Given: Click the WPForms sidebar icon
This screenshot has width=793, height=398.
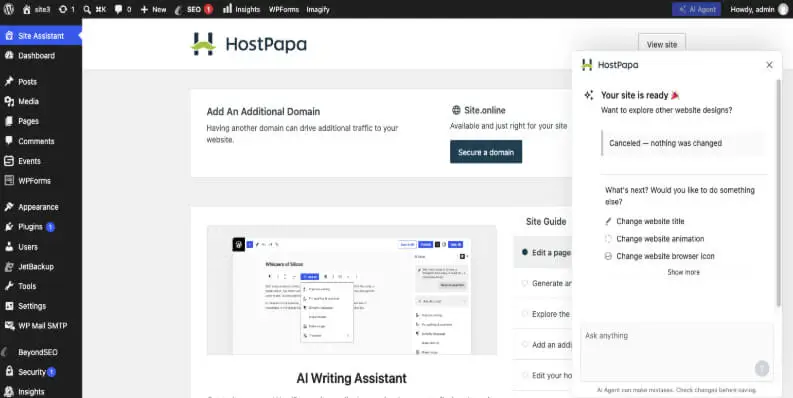Looking at the screenshot, I should coord(9,181).
